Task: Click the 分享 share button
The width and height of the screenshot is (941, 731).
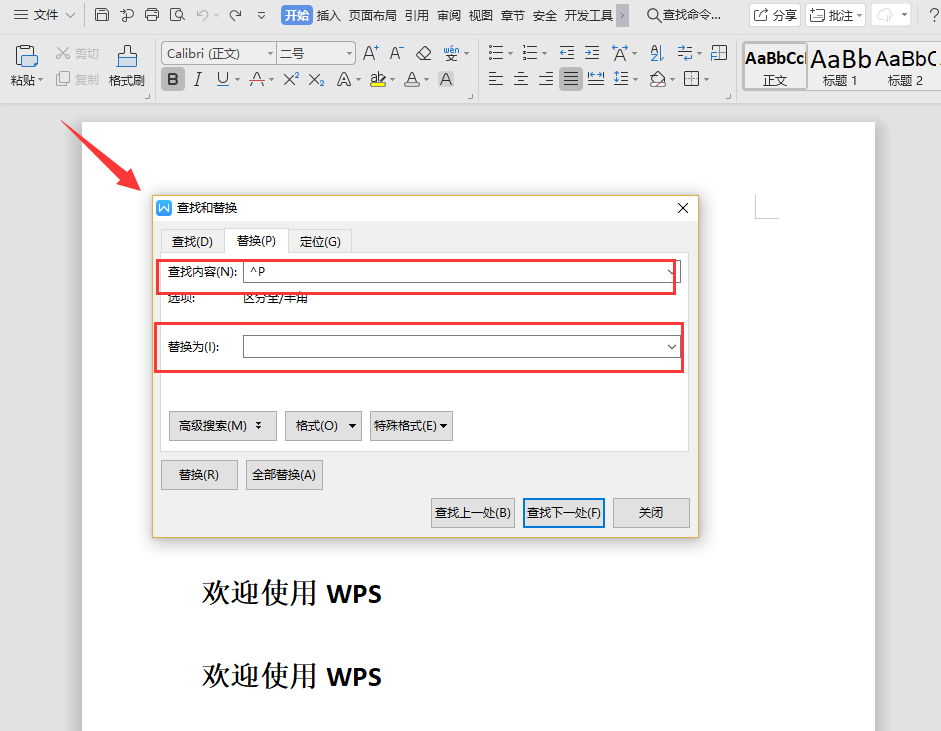Action: 775,15
